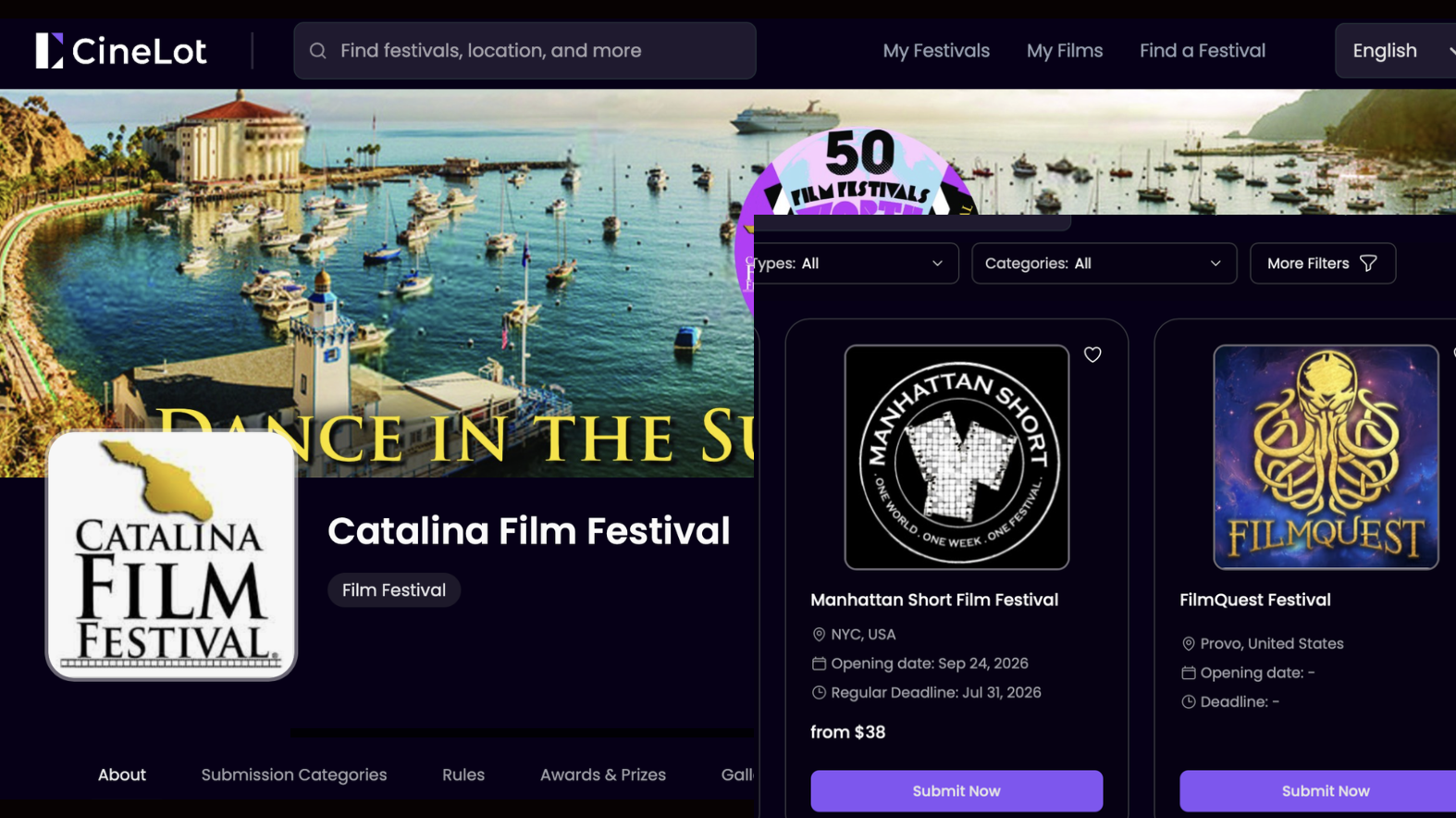
Task: Focus the Find festivals search field
Action: [524, 51]
